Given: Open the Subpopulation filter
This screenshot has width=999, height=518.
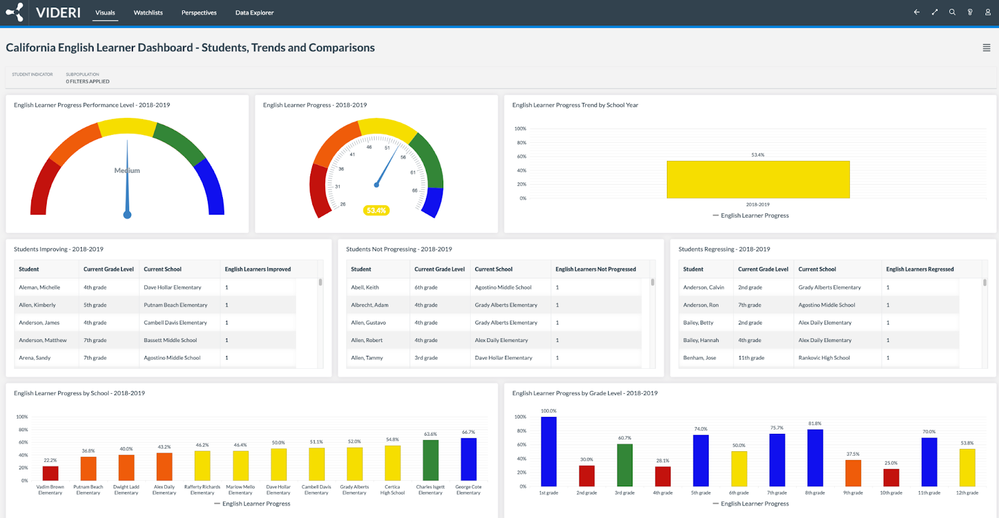Looking at the screenshot, I should point(87,78).
